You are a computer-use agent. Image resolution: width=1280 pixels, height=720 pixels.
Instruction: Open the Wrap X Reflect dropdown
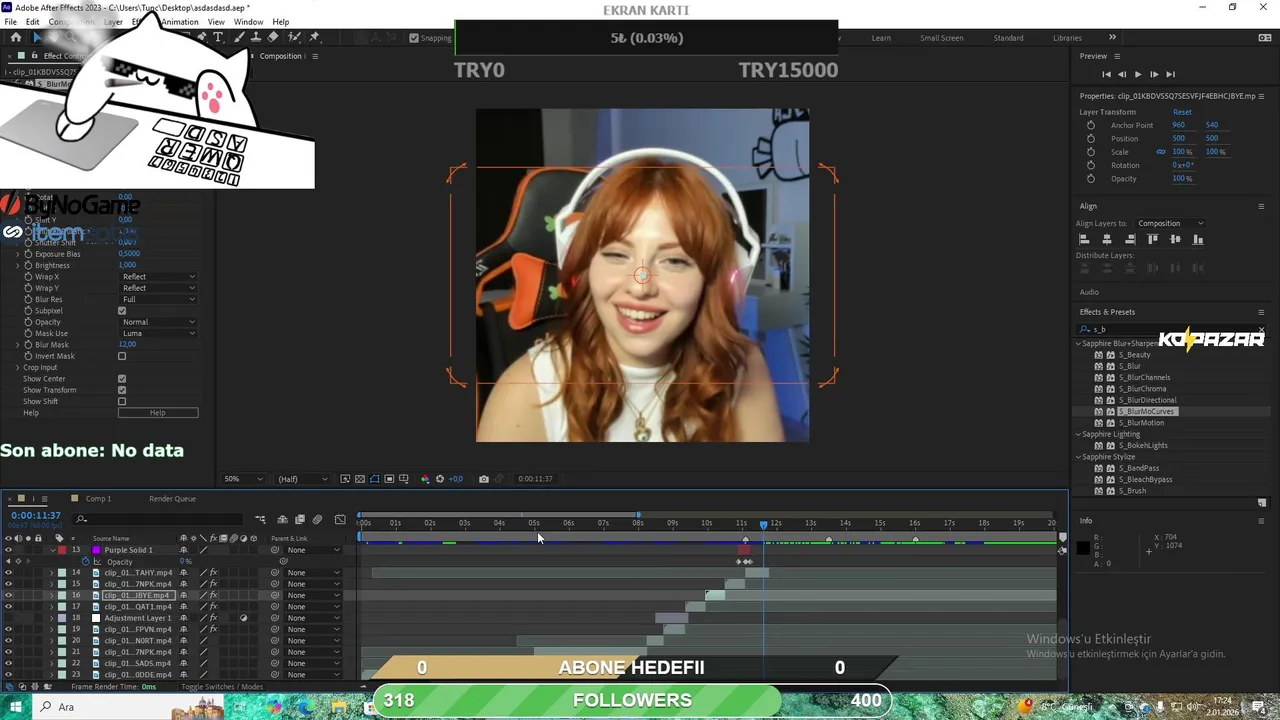click(x=158, y=277)
